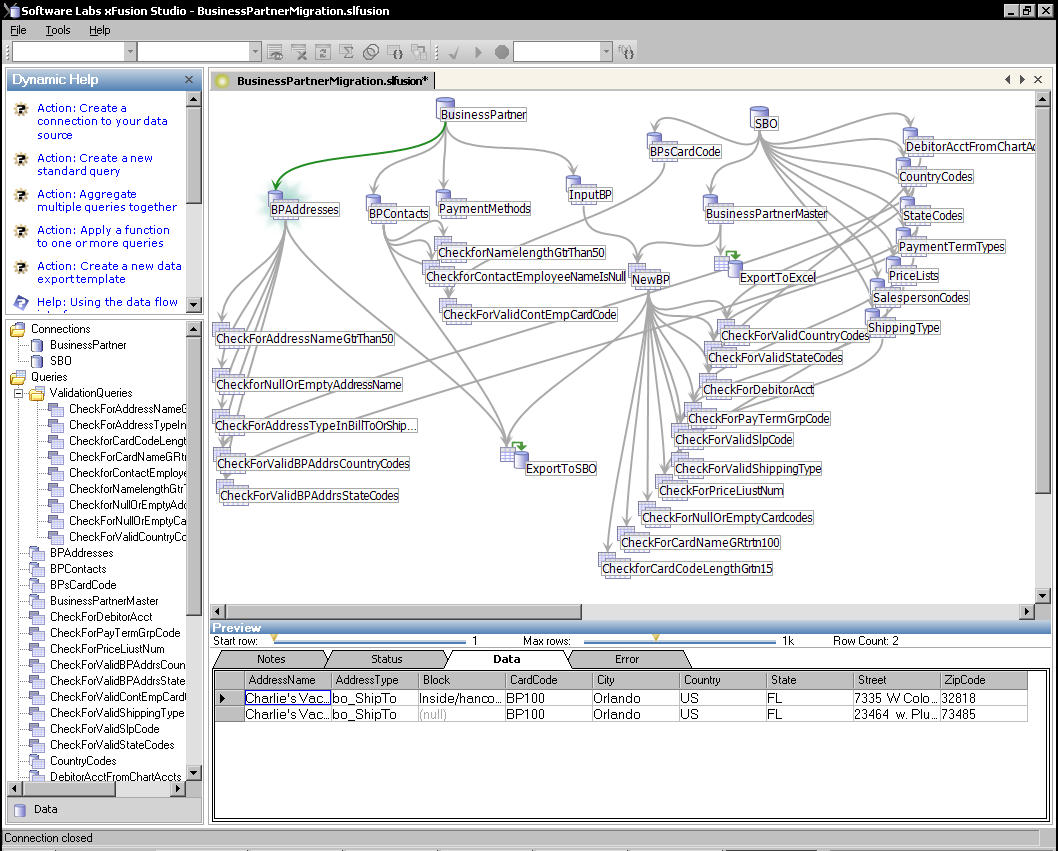The width and height of the screenshot is (1058, 851).
Task: Select the BusinessPartnerMaster node icon
Action: [711, 201]
